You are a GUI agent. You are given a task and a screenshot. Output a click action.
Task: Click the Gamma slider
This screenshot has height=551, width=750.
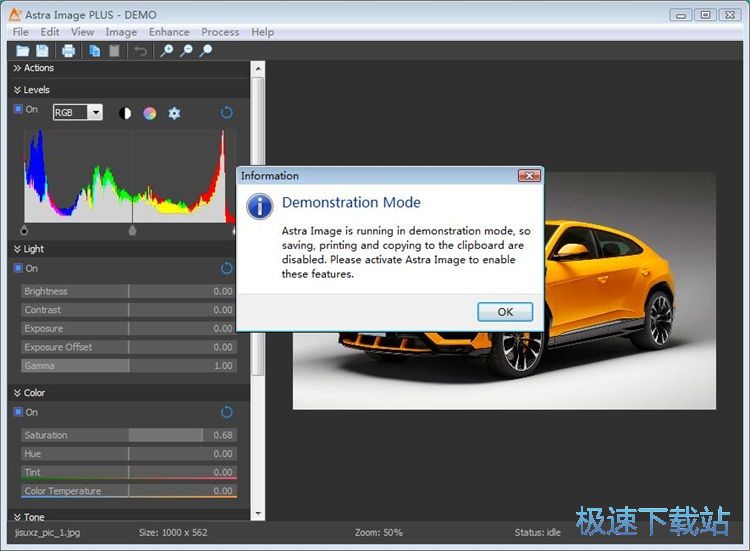tap(129, 366)
